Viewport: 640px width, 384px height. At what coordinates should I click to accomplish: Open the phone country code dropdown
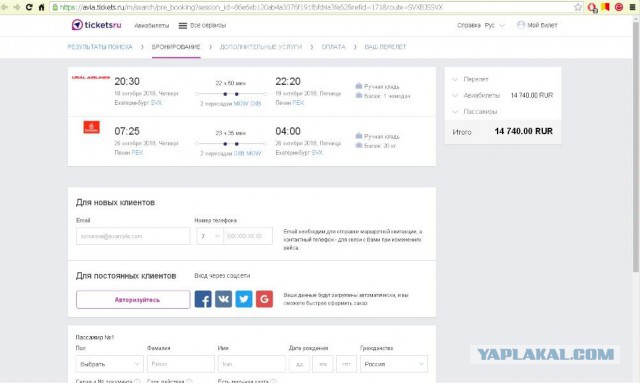tap(210, 236)
